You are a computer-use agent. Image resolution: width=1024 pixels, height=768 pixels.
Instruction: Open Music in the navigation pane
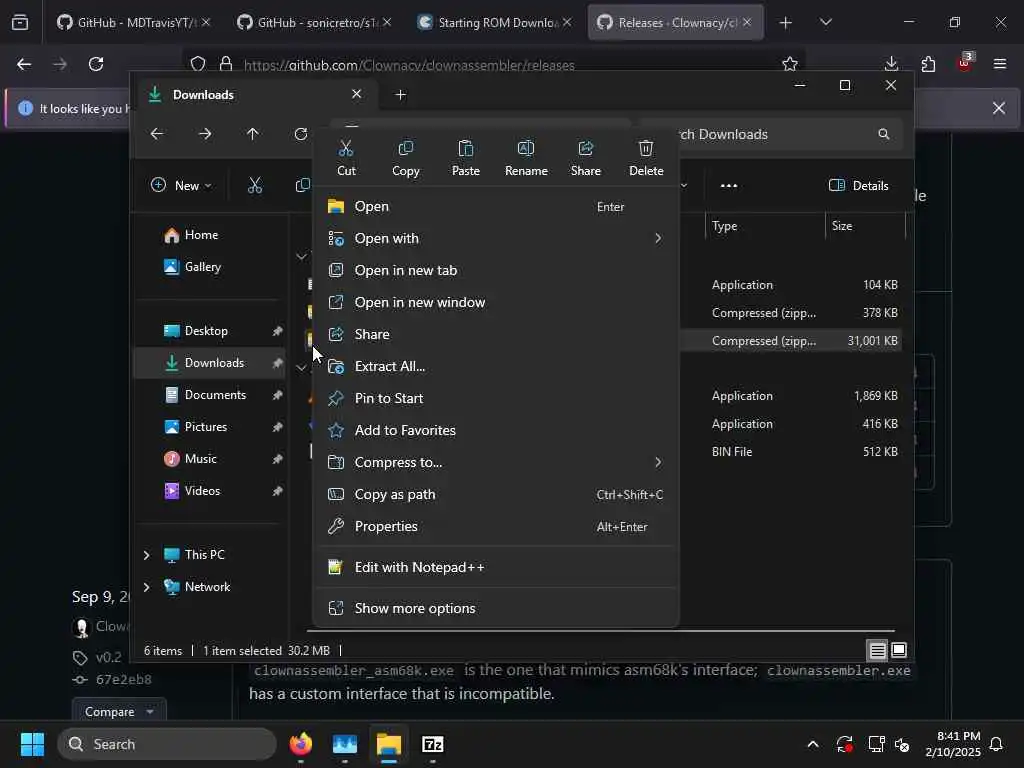[211, 459]
